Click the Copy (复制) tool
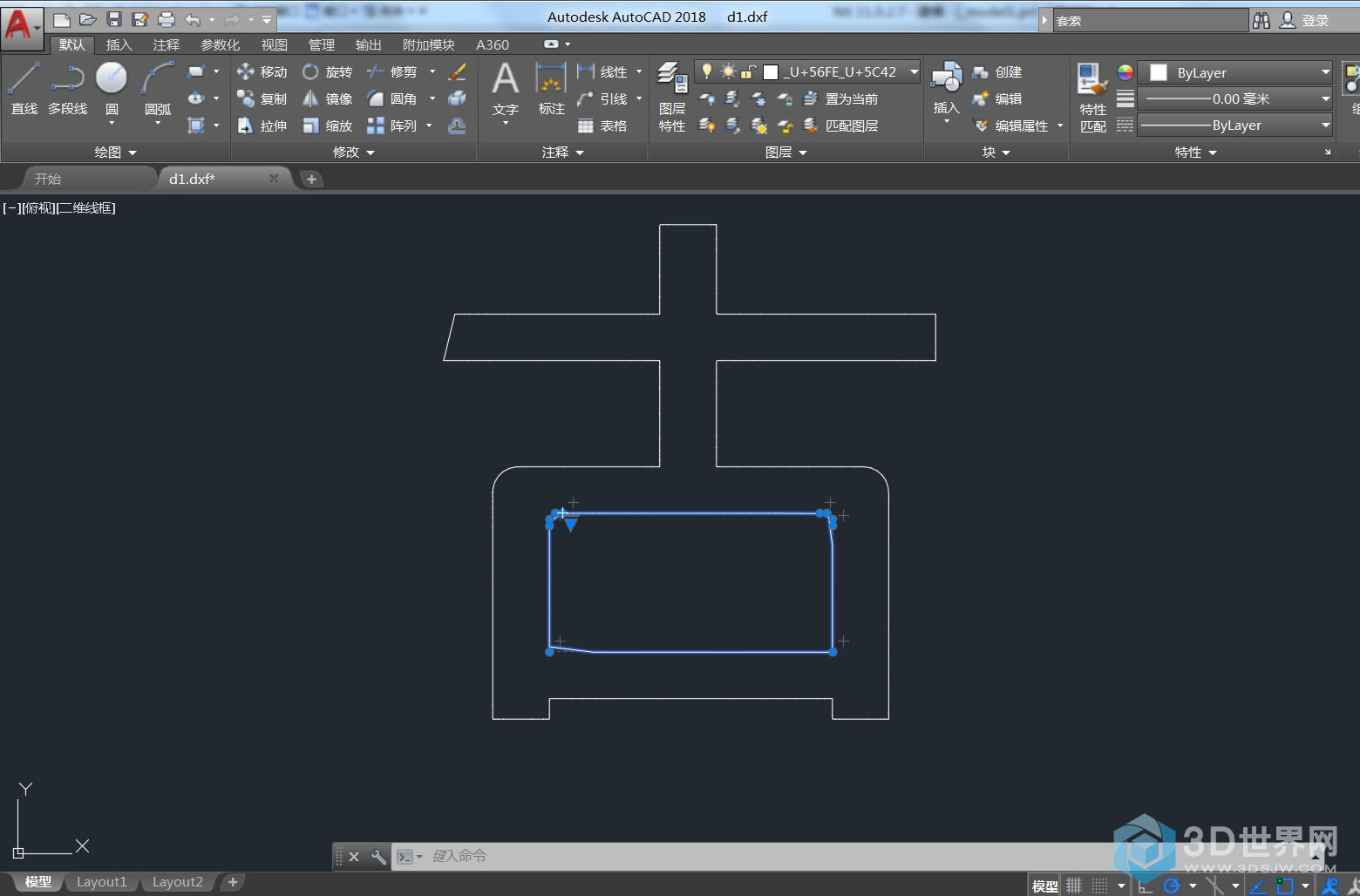 262,98
